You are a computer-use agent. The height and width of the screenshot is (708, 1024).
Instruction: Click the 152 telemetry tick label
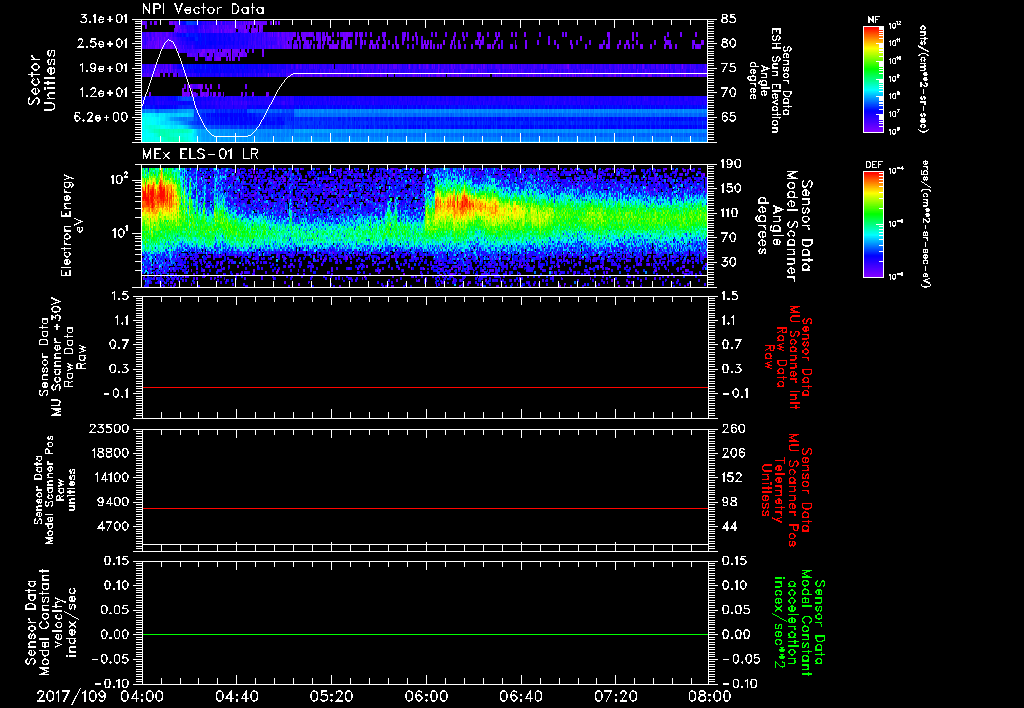pos(732,477)
